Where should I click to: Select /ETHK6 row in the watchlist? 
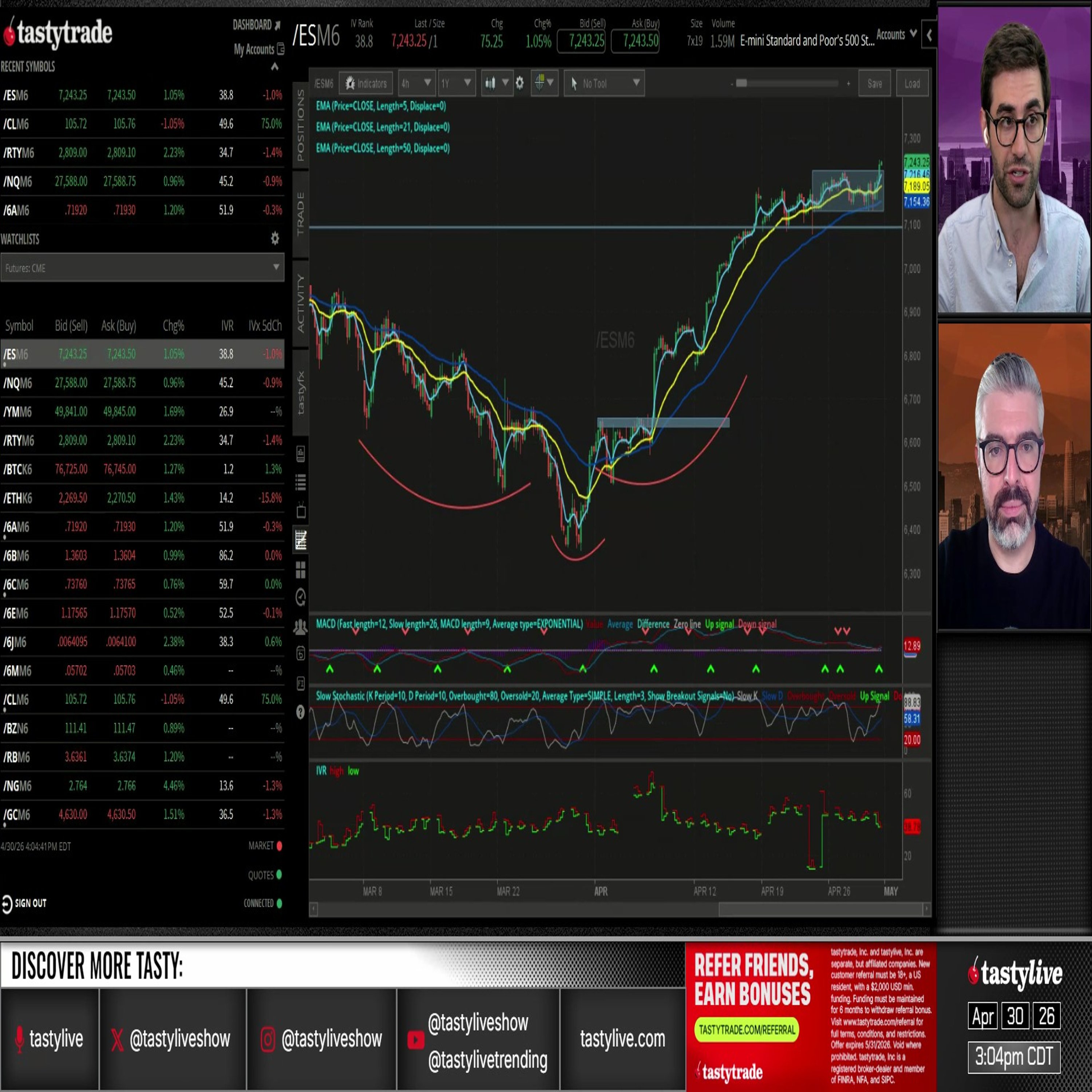pos(142,499)
